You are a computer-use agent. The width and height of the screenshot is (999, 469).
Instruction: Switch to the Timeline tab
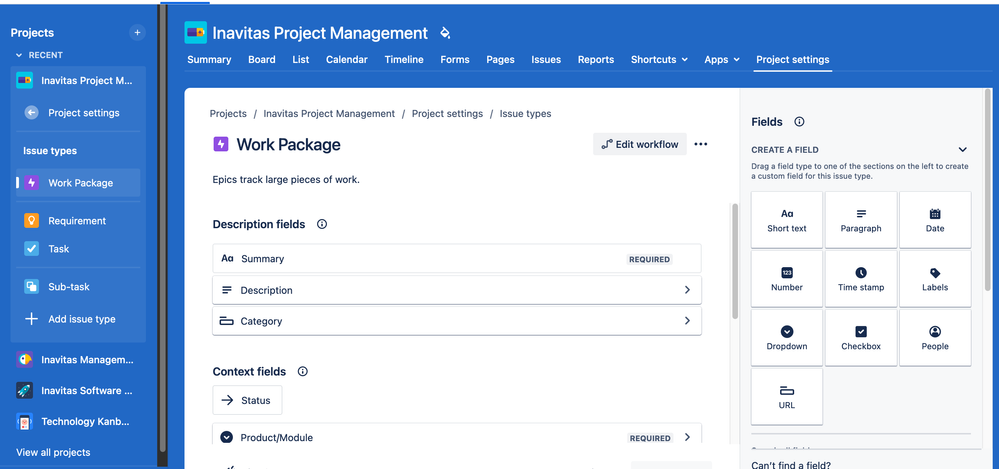coord(404,59)
